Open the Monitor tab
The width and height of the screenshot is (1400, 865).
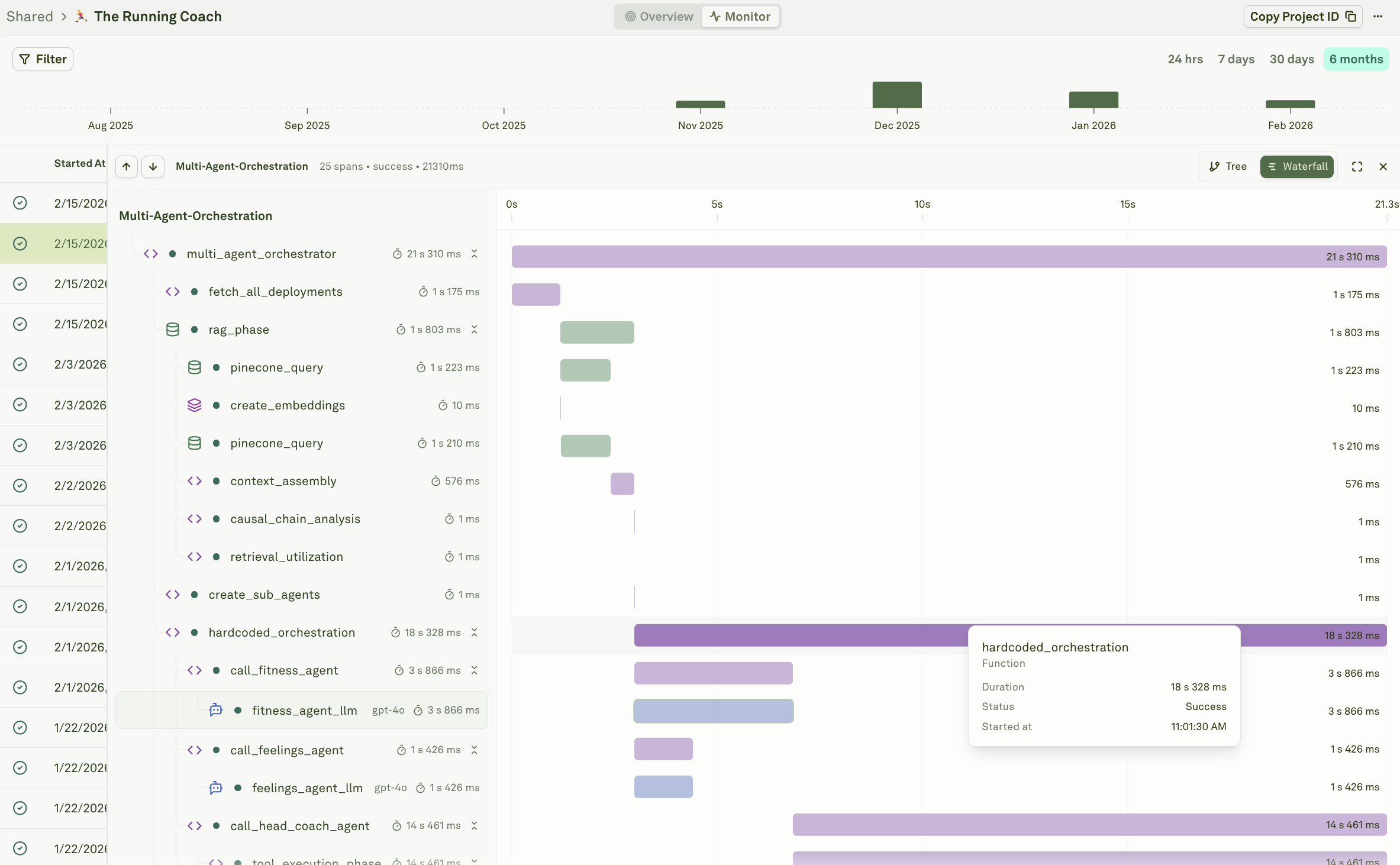[x=740, y=17]
